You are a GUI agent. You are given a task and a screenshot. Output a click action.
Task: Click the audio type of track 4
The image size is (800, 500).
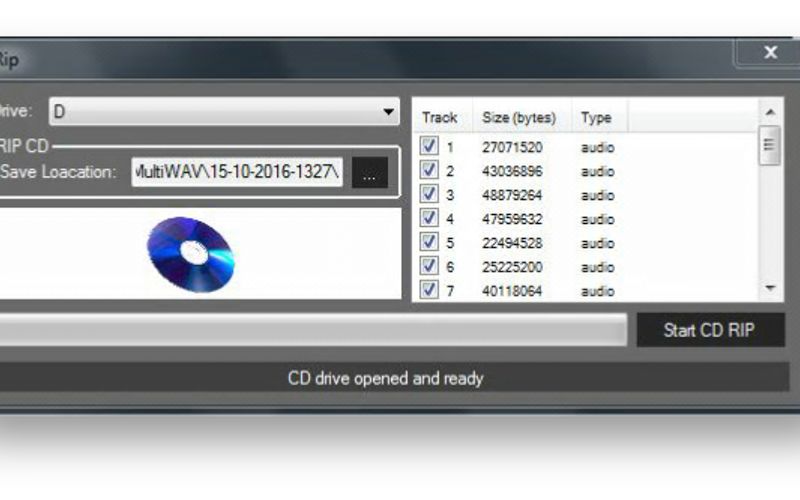597,220
